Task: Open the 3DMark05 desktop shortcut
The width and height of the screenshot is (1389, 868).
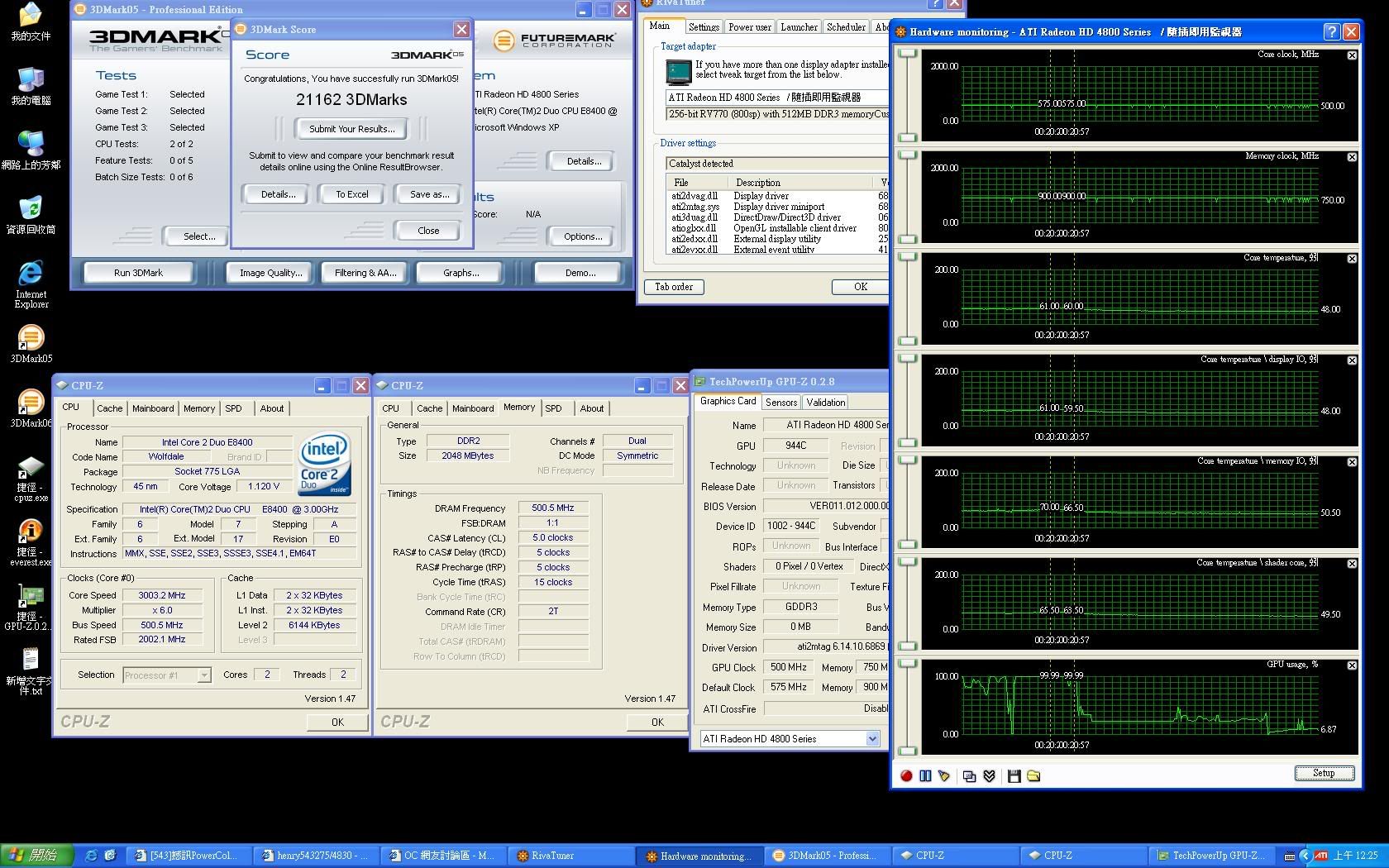Action: click(x=31, y=343)
